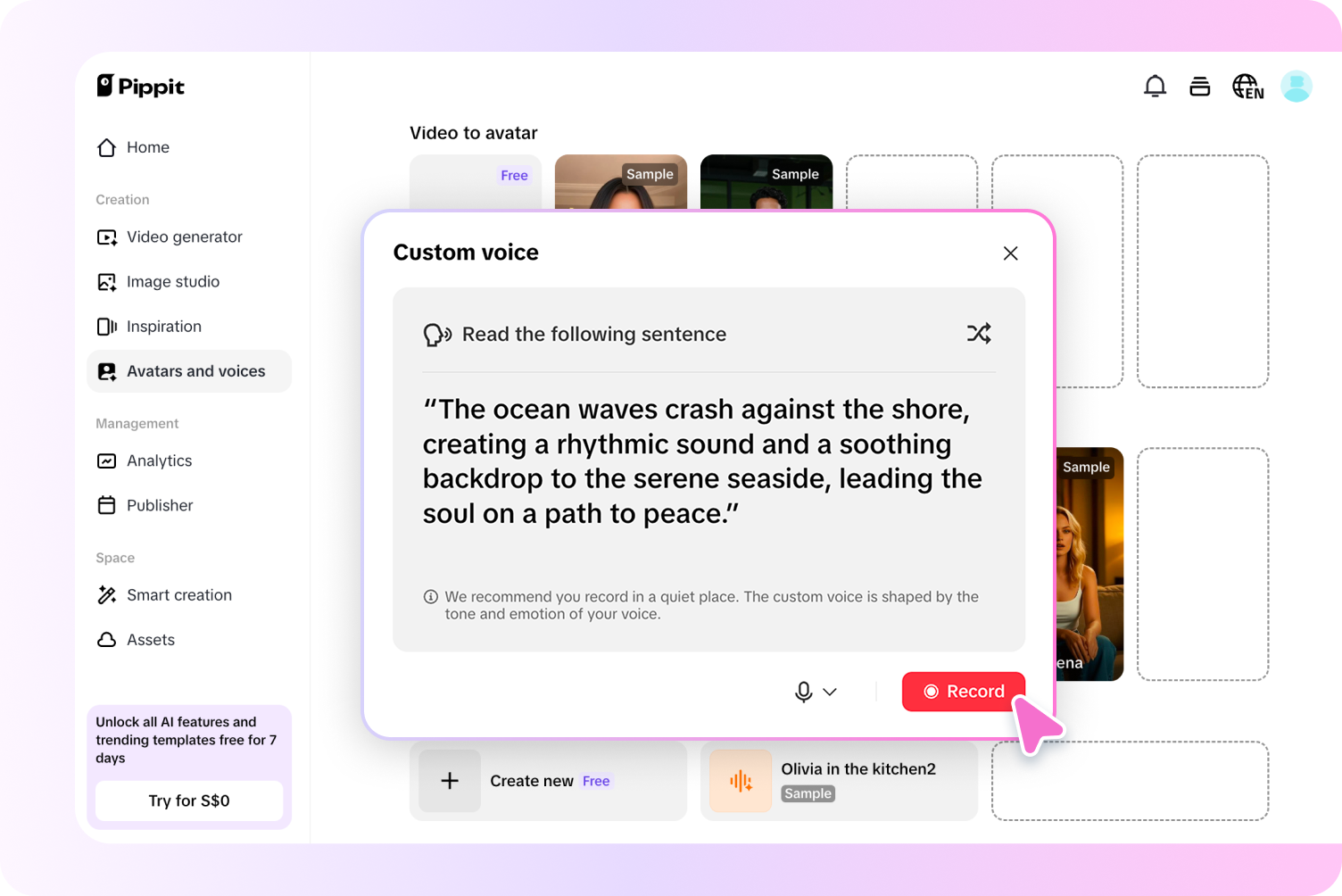Click the microphone icon in the dialog
Screen dimensions: 1342x896
[x=802, y=692]
